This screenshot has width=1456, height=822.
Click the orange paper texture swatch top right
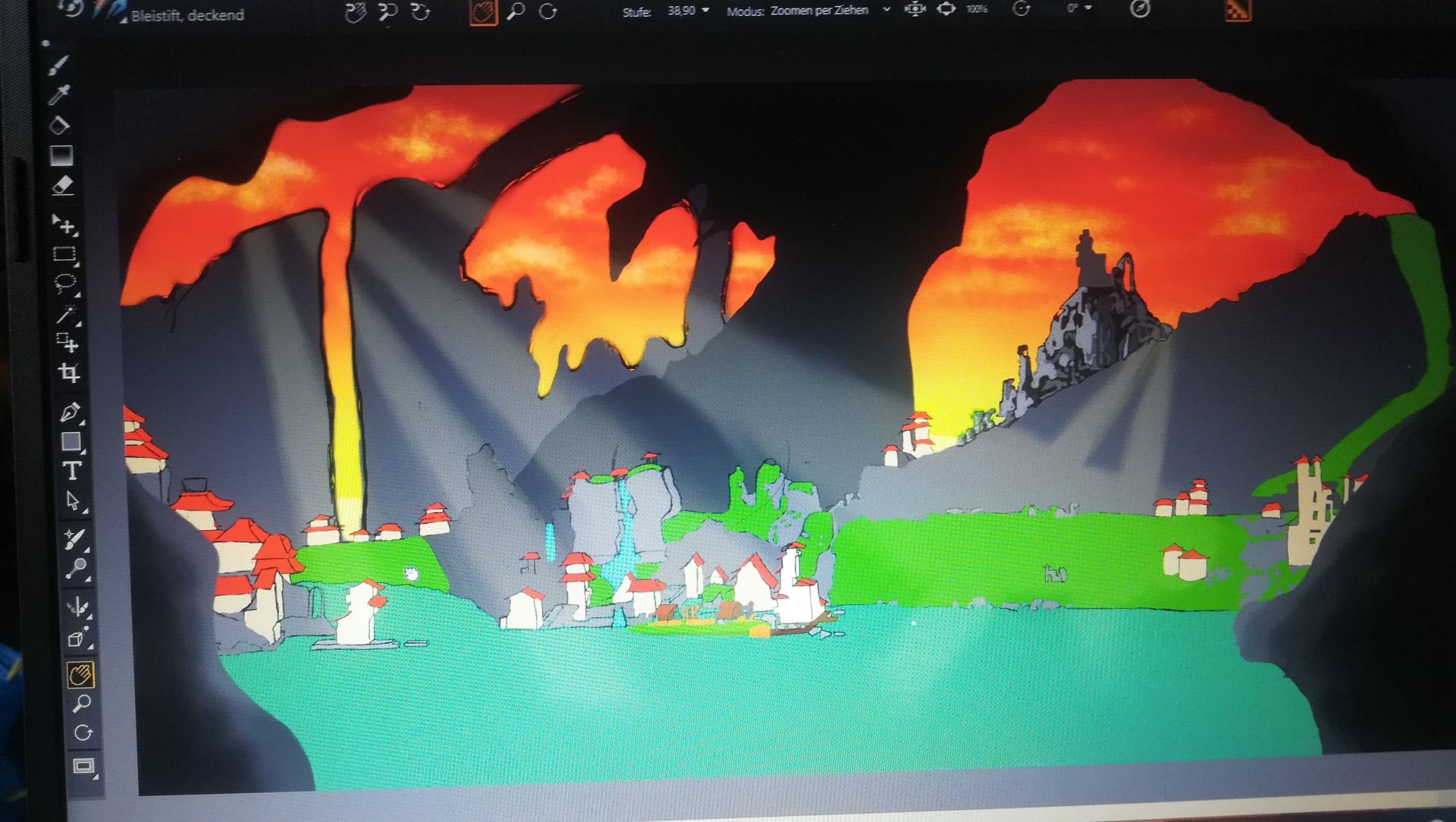click(1238, 10)
